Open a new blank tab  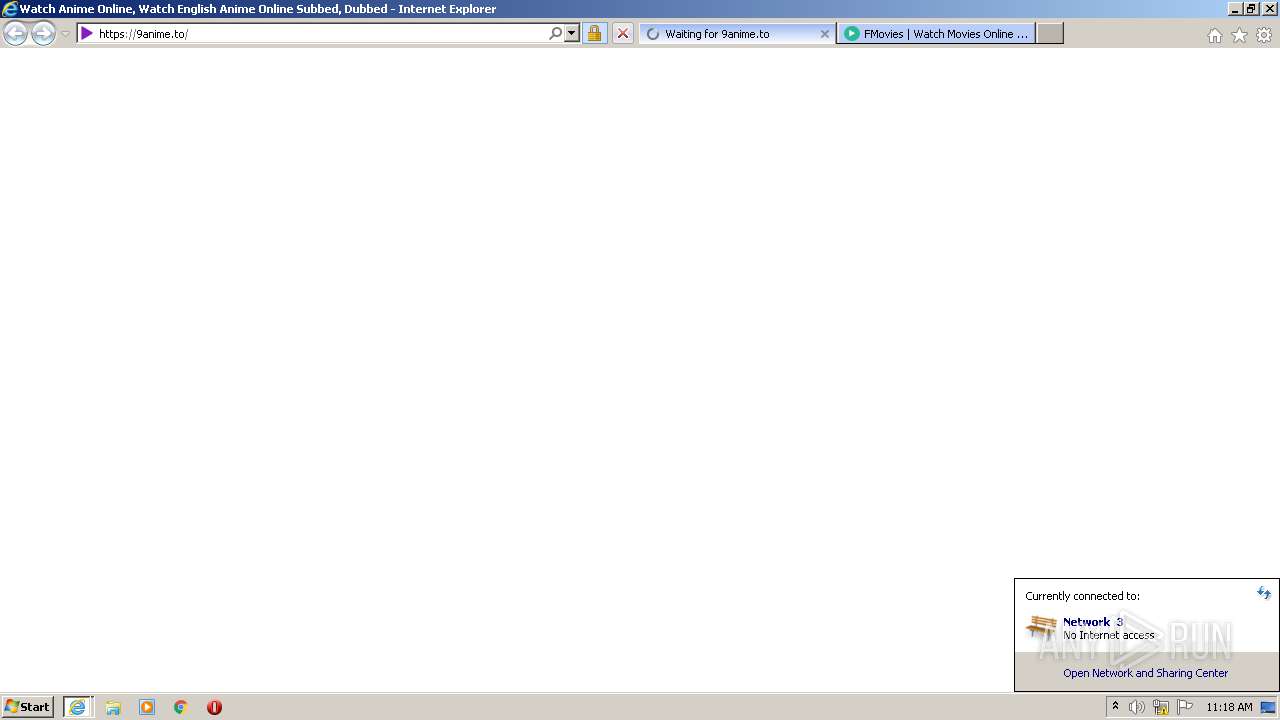[1049, 34]
